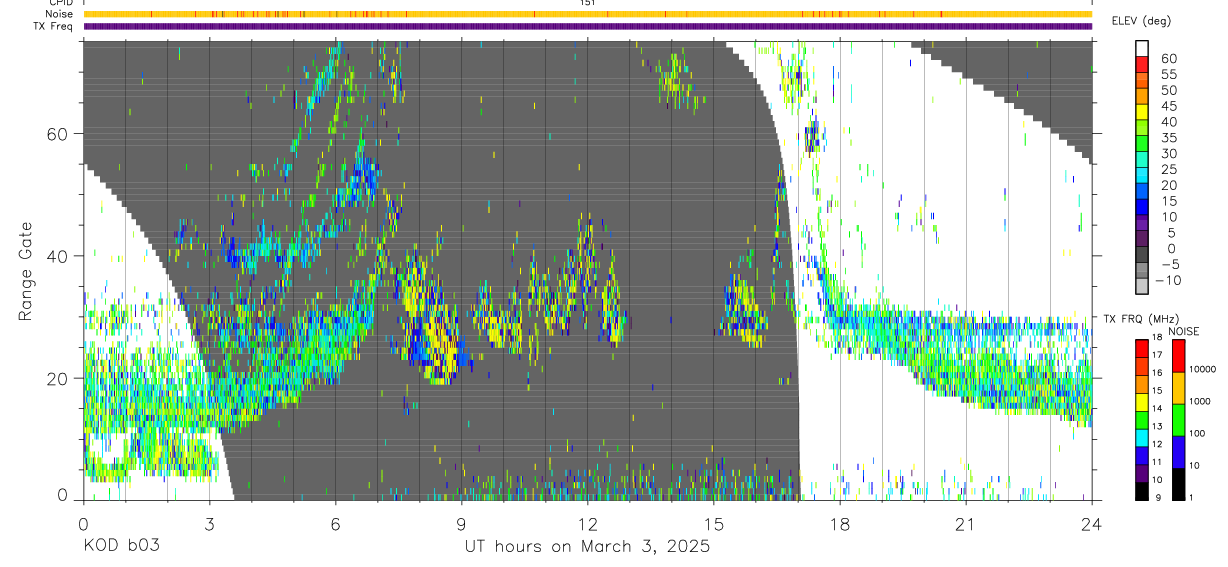
Task: Click the Range Gate y-axis label
Action: (26, 271)
